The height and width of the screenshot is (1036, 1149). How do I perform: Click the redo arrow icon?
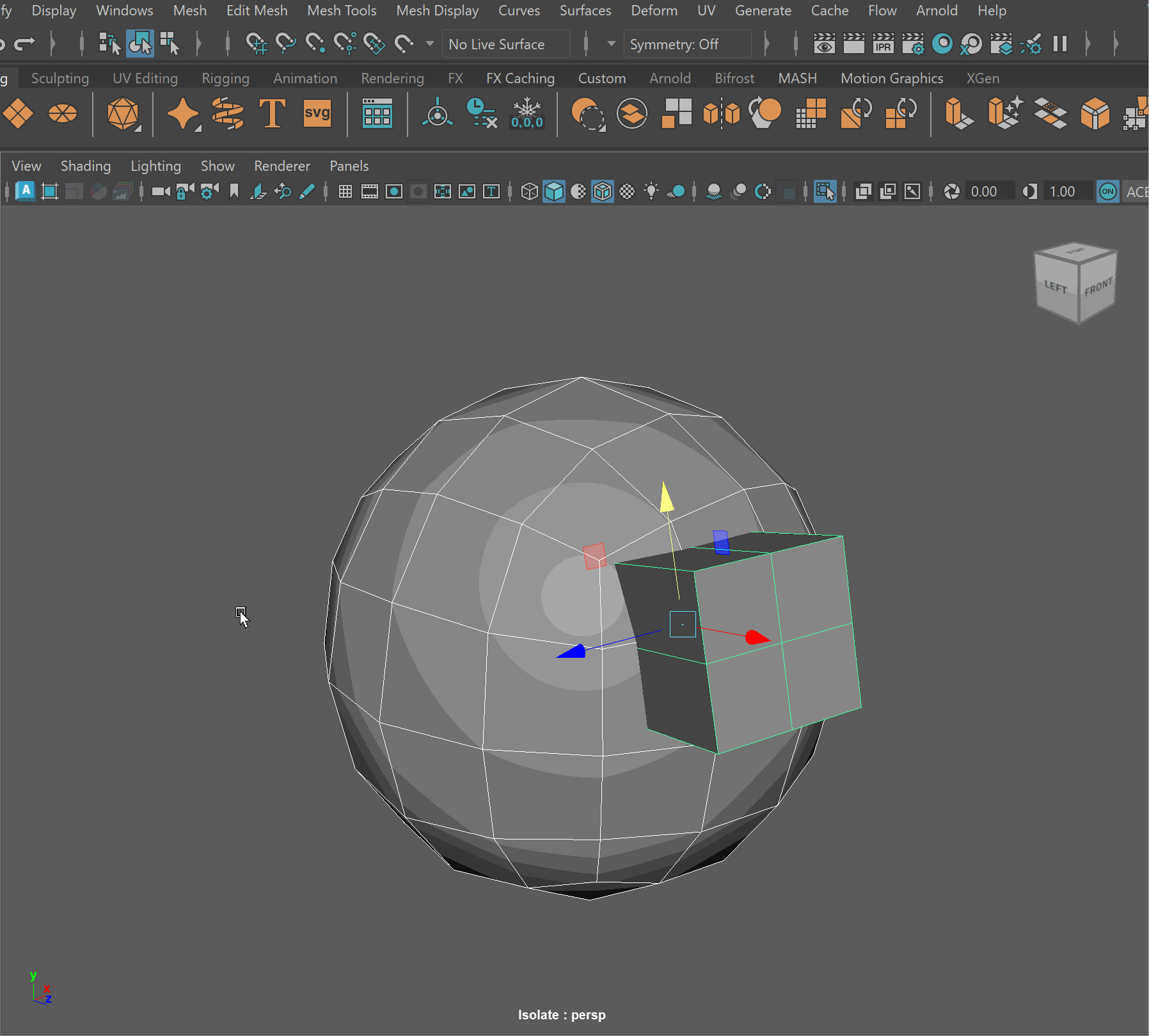(24, 44)
